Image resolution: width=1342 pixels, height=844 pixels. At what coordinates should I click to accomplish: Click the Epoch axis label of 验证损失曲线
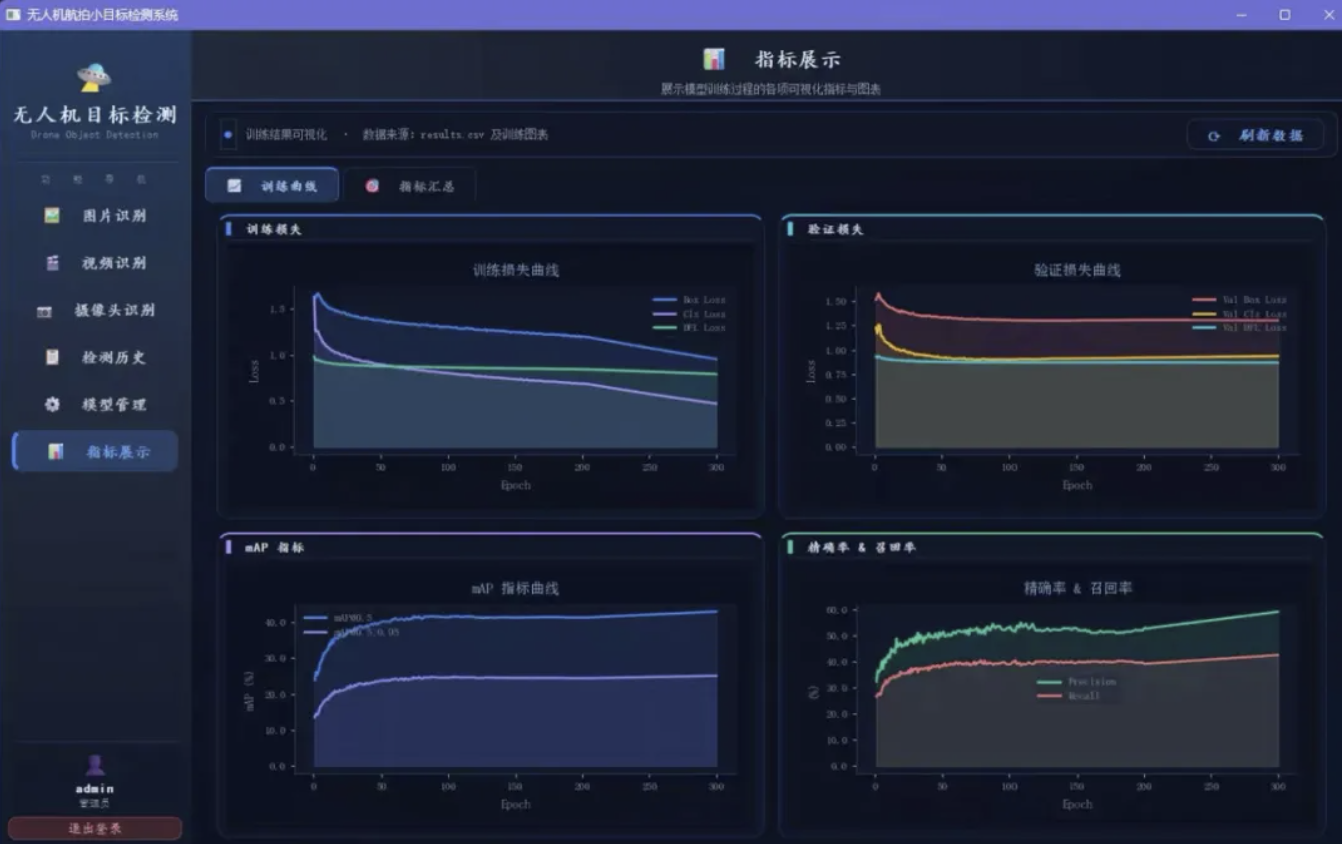coord(1077,485)
